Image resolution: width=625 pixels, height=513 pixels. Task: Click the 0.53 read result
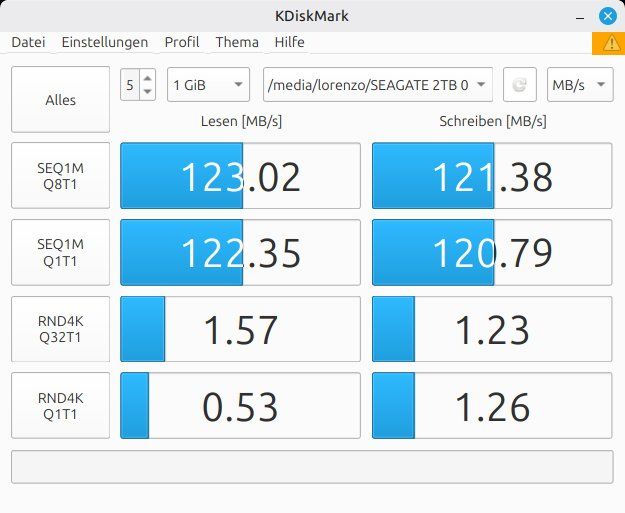click(x=240, y=406)
